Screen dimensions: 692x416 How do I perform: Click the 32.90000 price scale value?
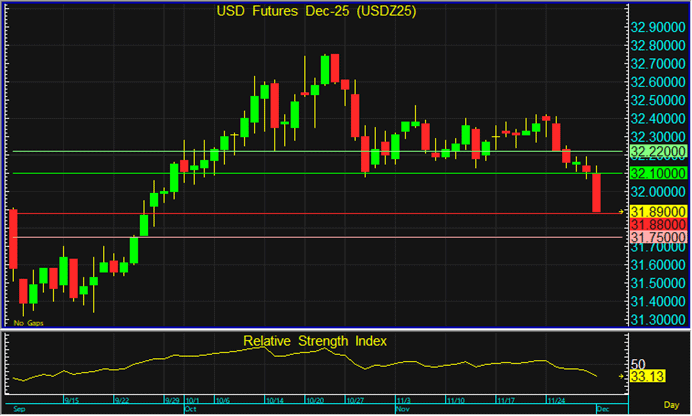point(657,27)
